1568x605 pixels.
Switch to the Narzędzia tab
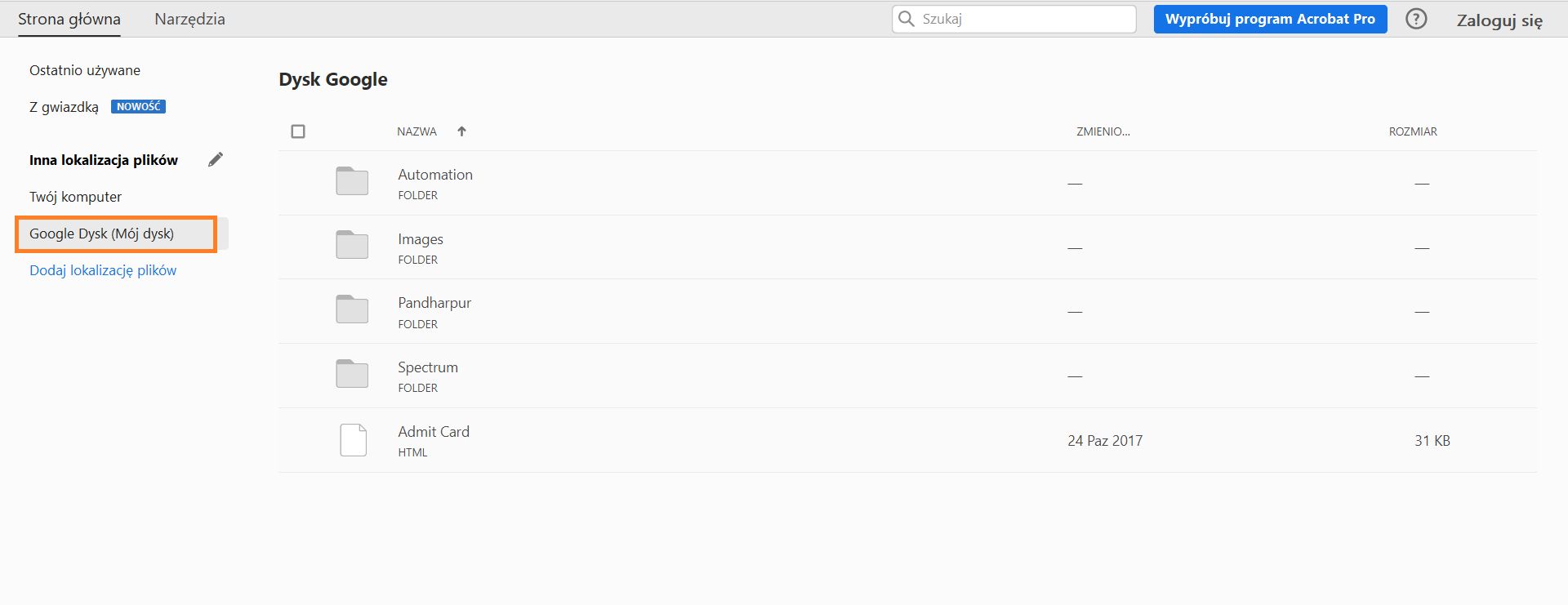point(189,18)
